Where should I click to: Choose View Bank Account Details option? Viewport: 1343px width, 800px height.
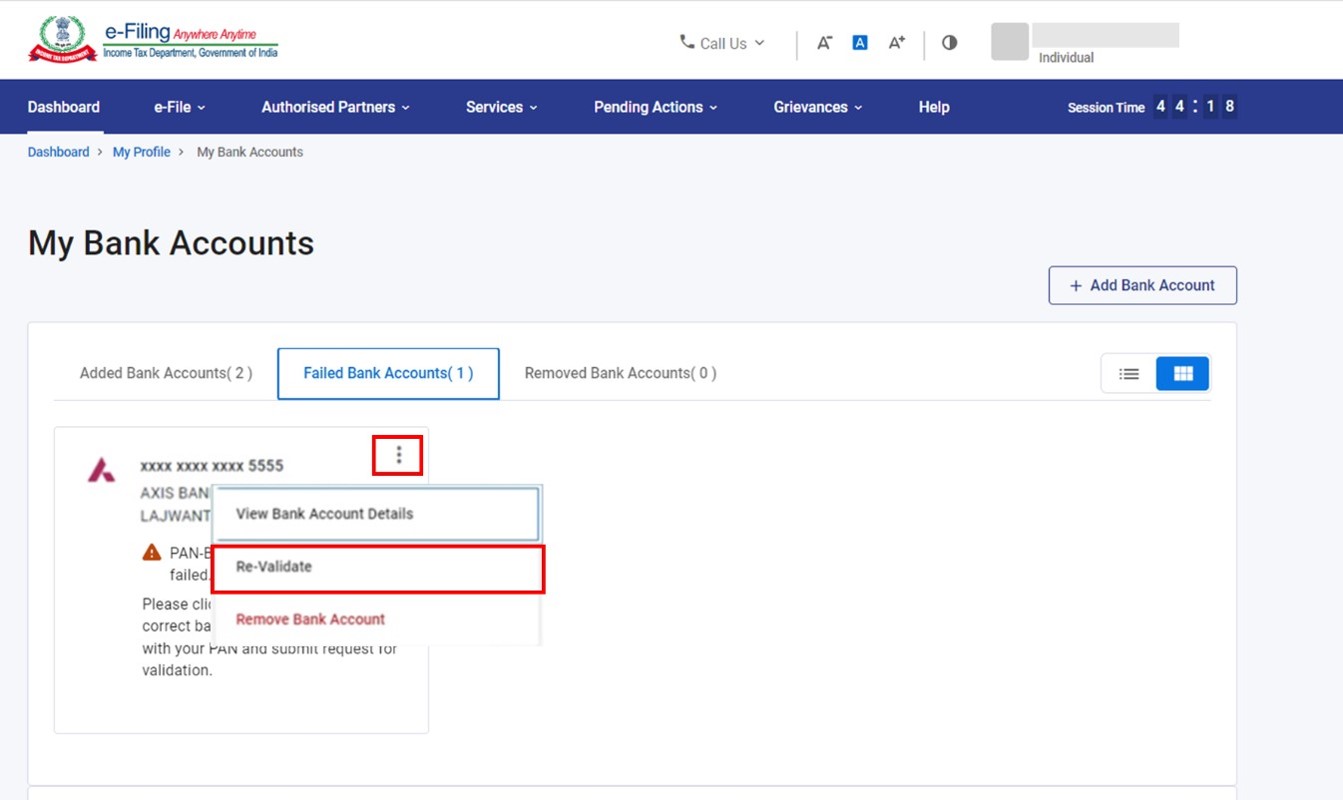(377, 514)
